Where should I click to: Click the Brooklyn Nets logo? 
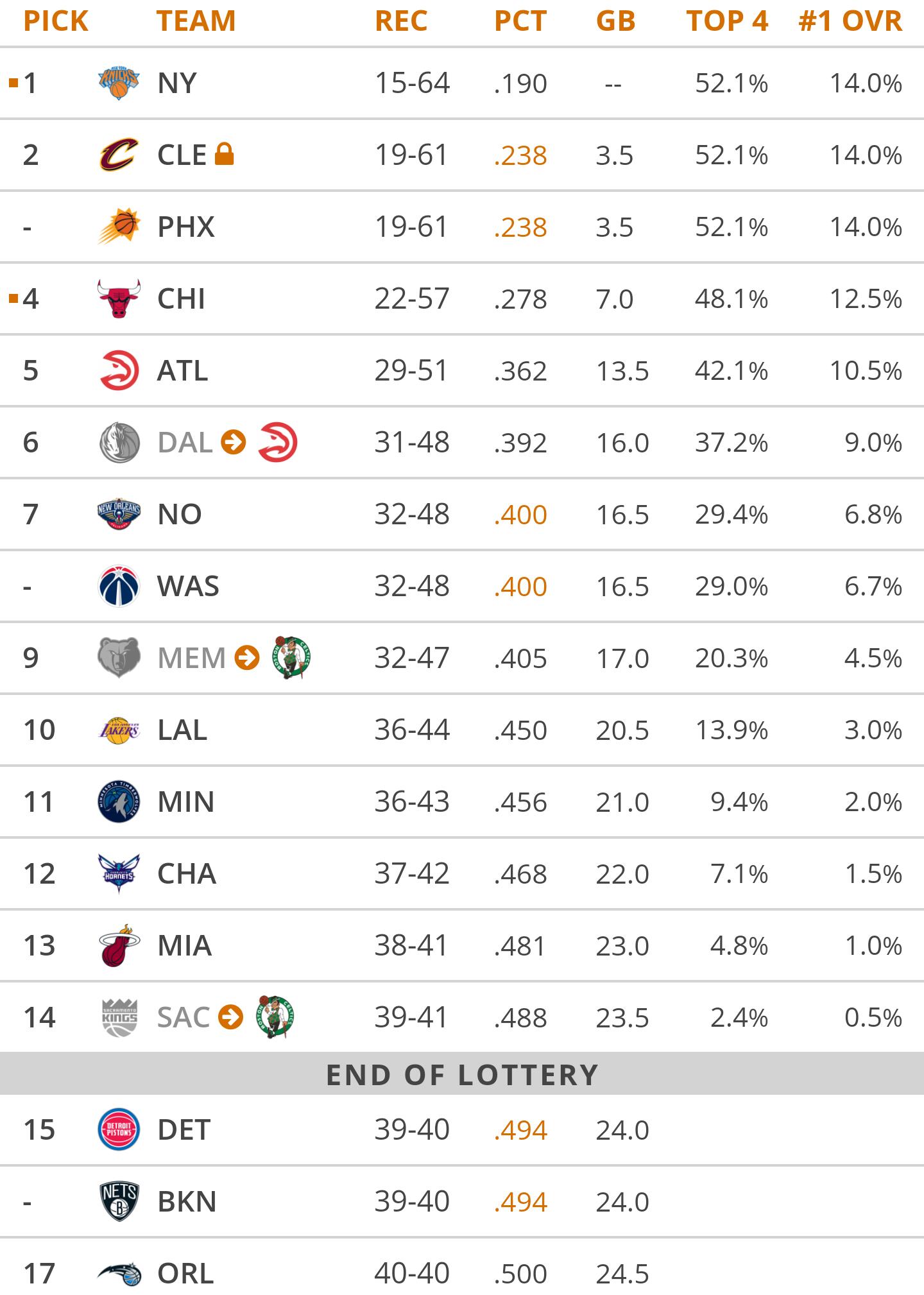click(x=119, y=1201)
